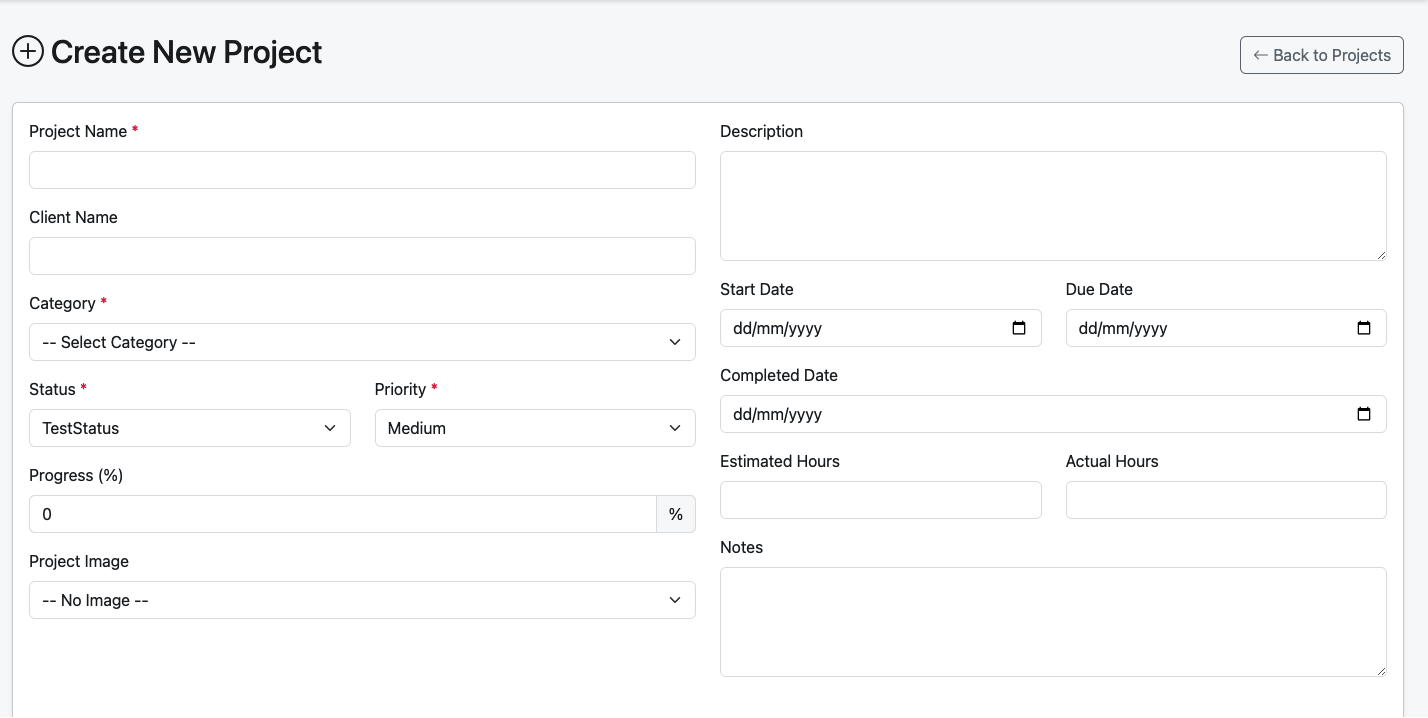Open the Project Image dropdown

click(x=362, y=600)
